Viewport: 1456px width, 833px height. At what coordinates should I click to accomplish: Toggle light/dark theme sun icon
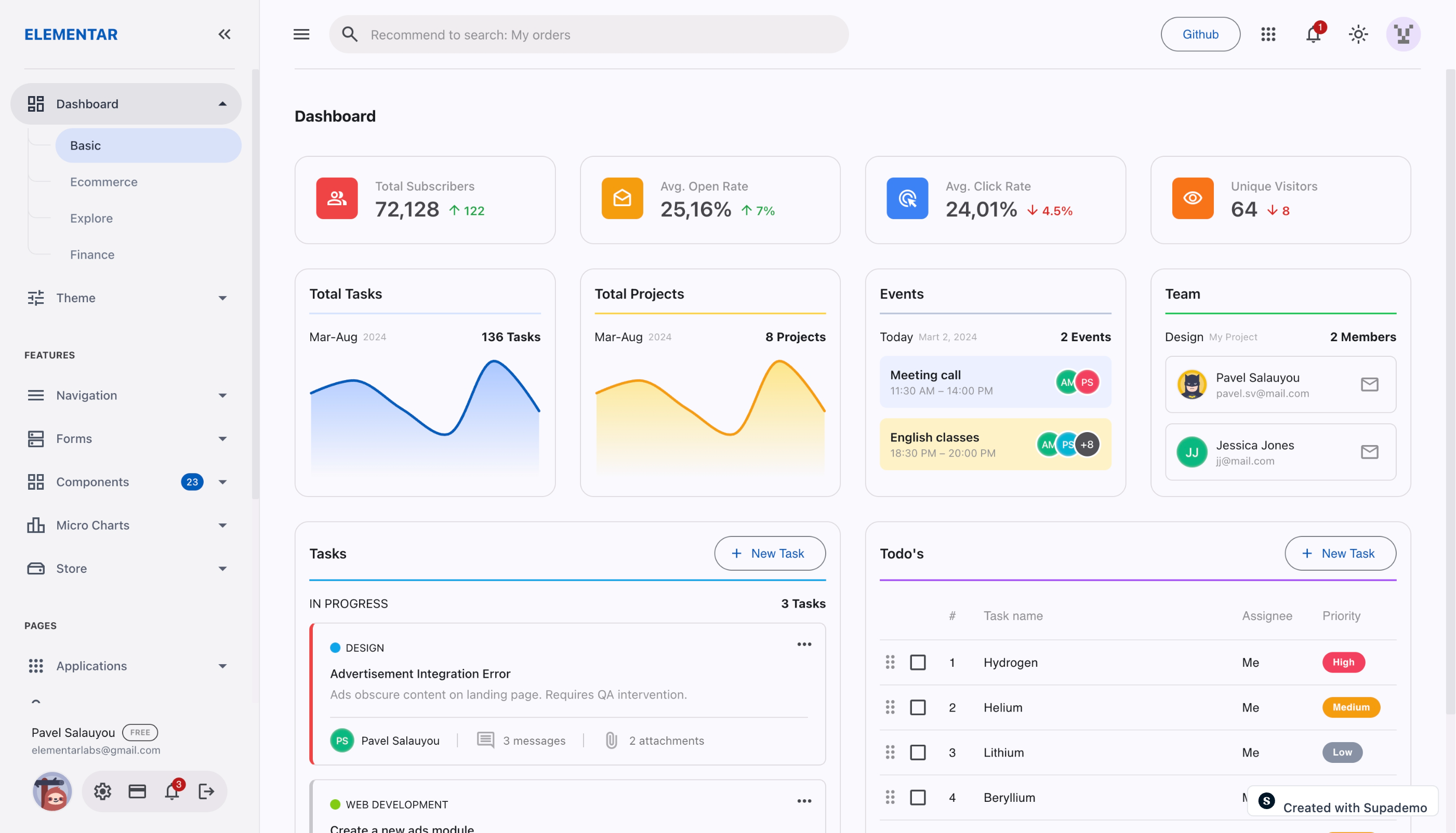pyautogui.click(x=1358, y=34)
